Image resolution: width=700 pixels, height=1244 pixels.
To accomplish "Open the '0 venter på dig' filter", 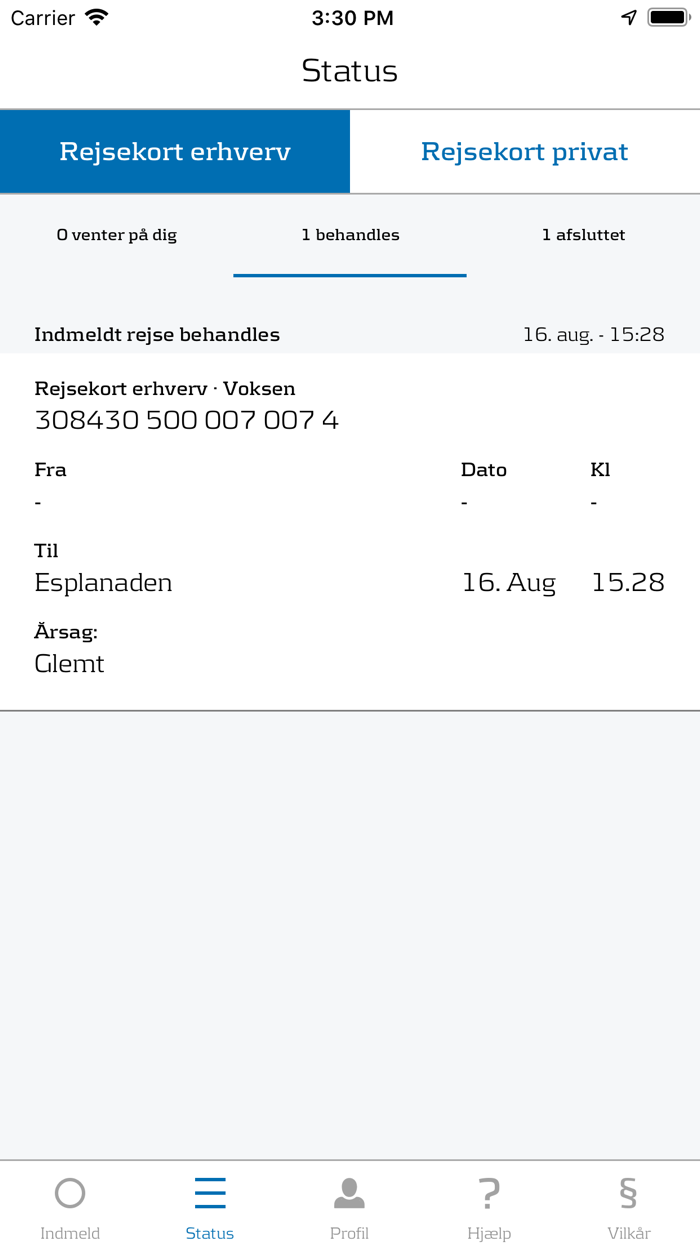I will click(117, 235).
